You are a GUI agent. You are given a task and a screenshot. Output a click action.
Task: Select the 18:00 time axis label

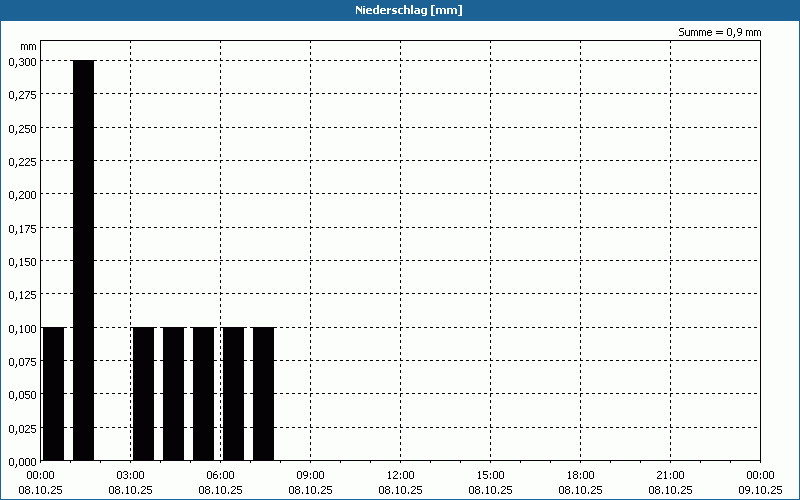(580, 475)
